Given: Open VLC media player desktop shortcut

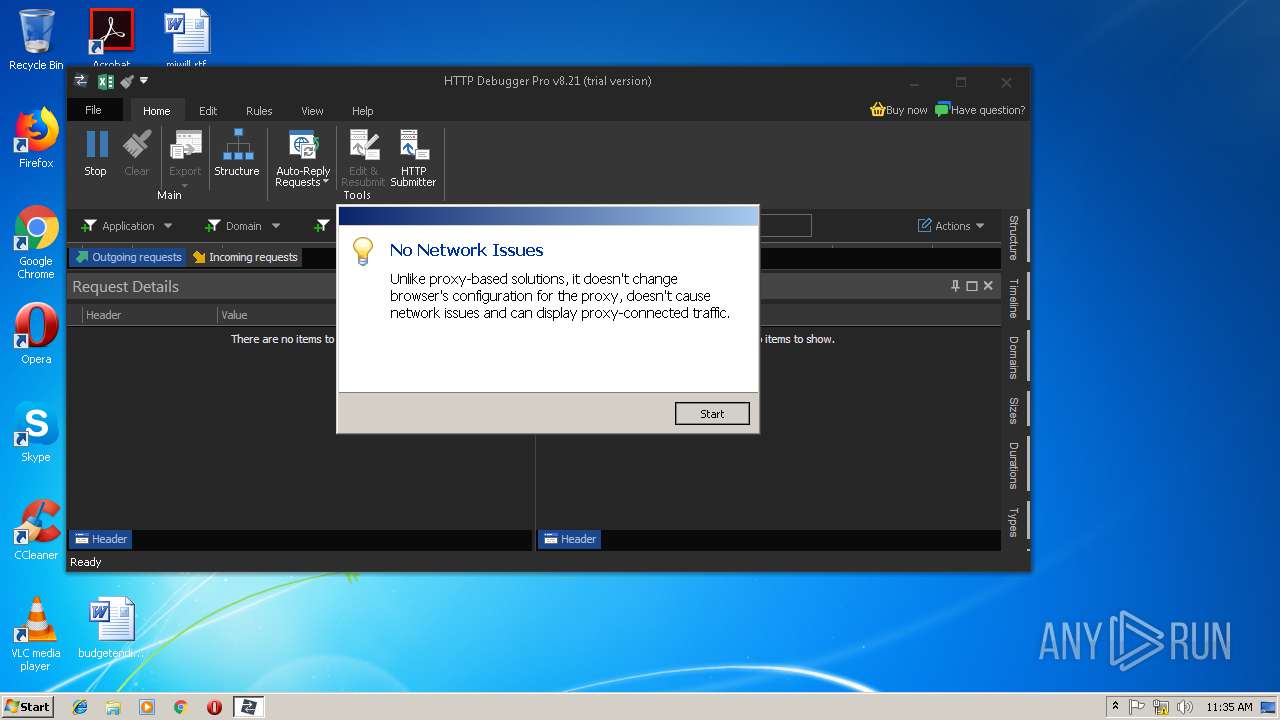Looking at the screenshot, I should [x=36, y=635].
